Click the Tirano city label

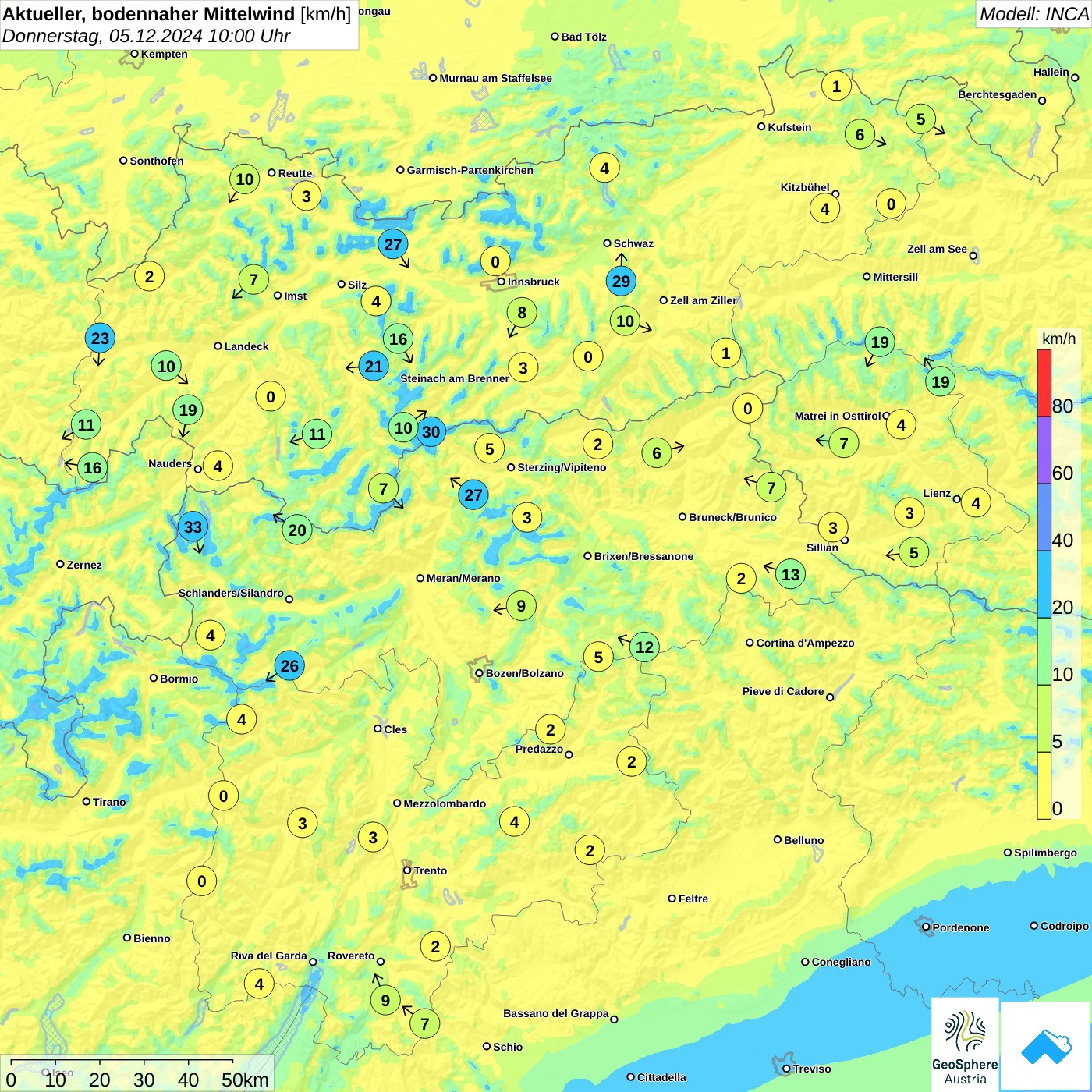pos(109,802)
